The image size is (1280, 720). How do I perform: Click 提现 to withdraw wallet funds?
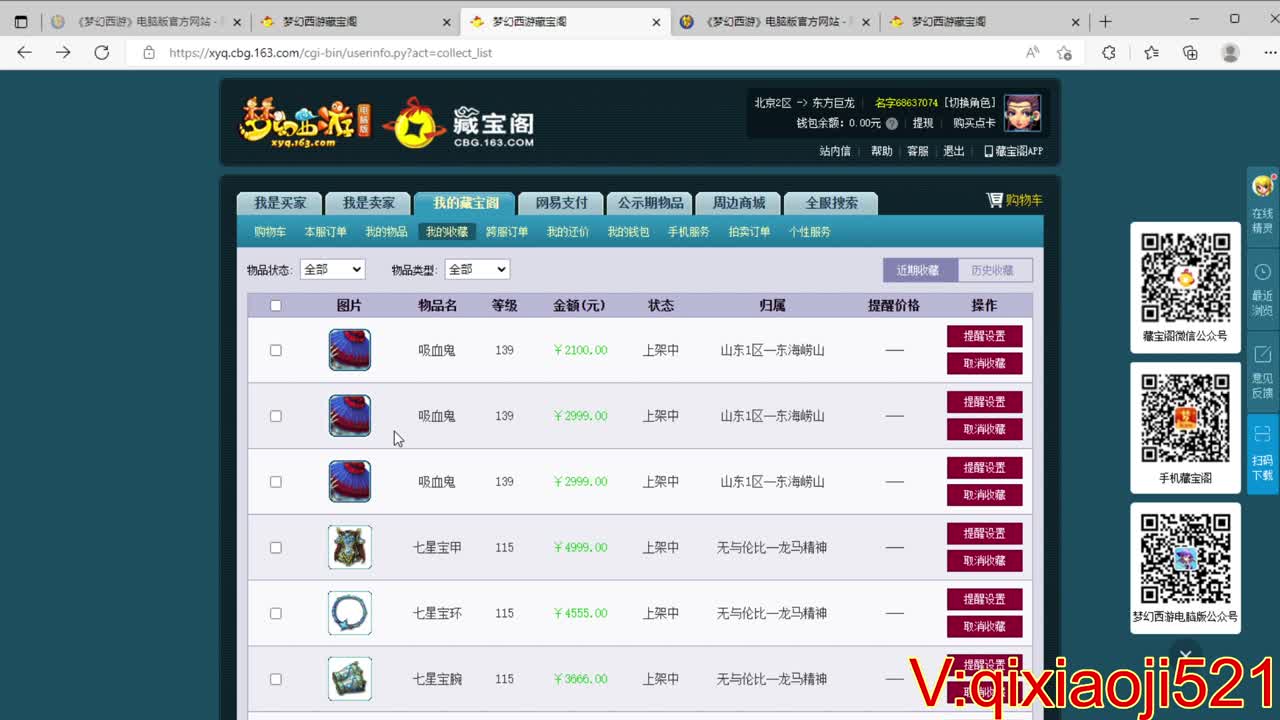tap(924, 123)
